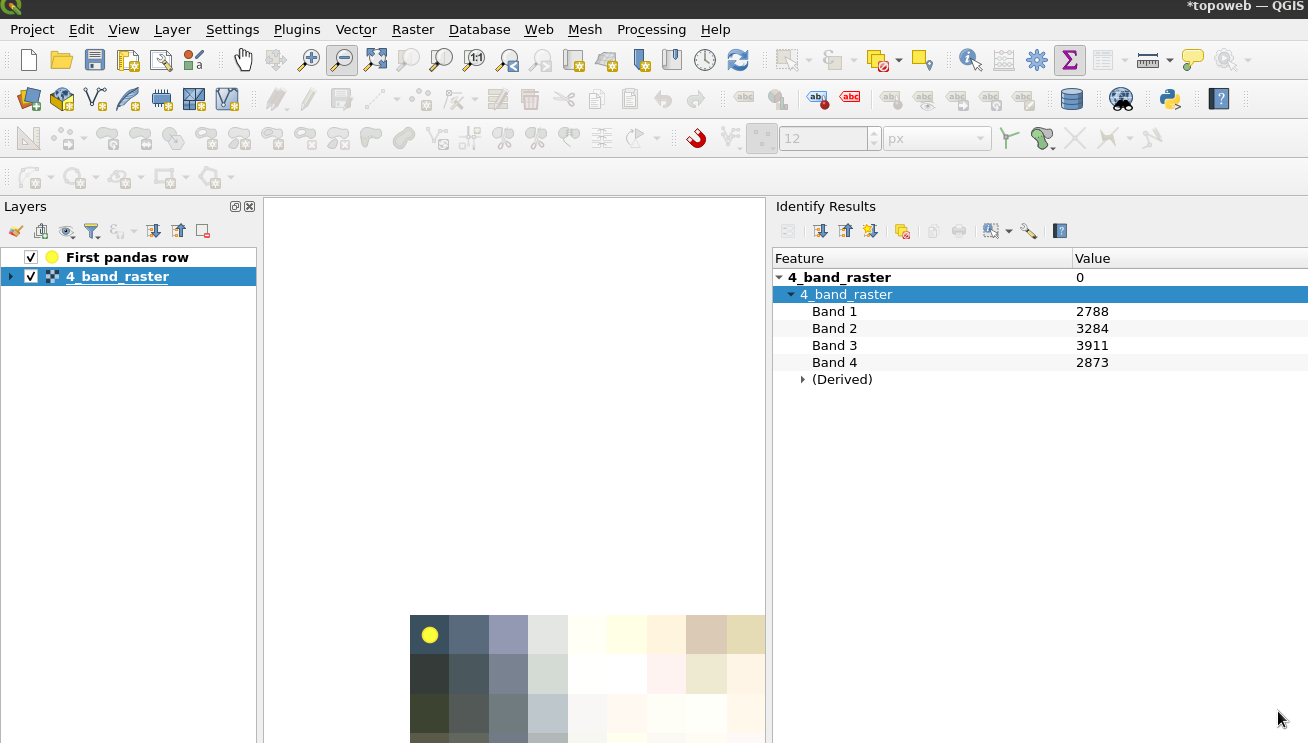
Task: Click the Band 3 row
Action: (x=1040, y=345)
